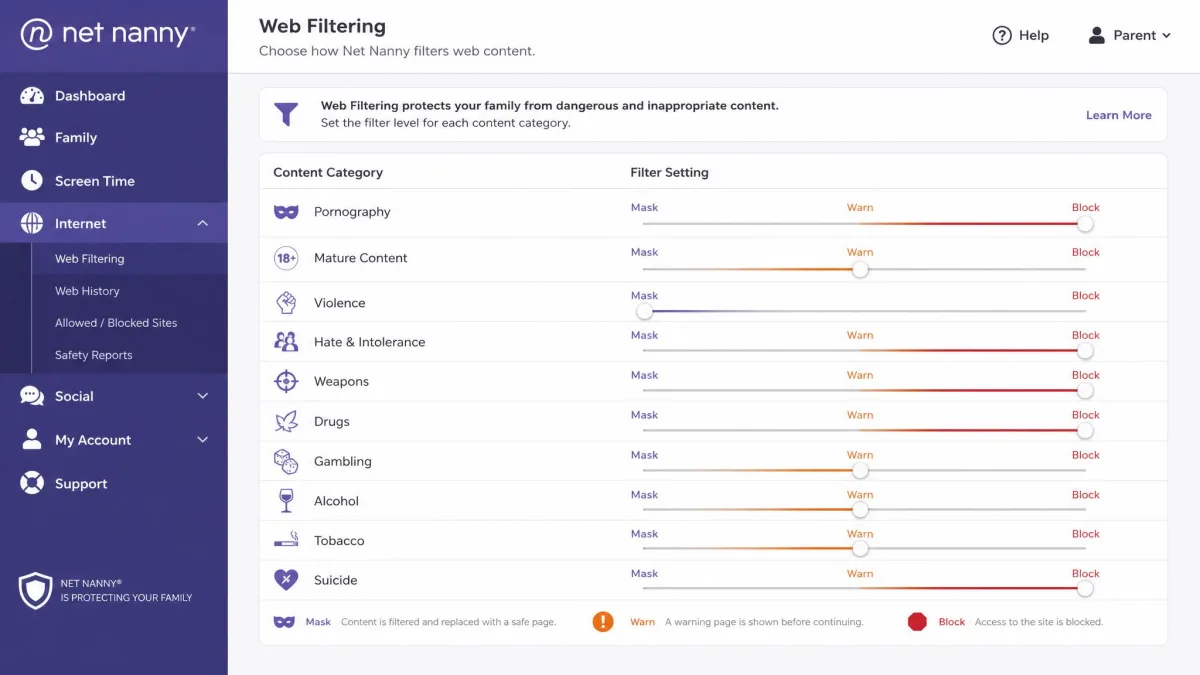Click the Support lifebuoy icon
The width and height of the screenshot is (1200, 675).
pos(32,483)
